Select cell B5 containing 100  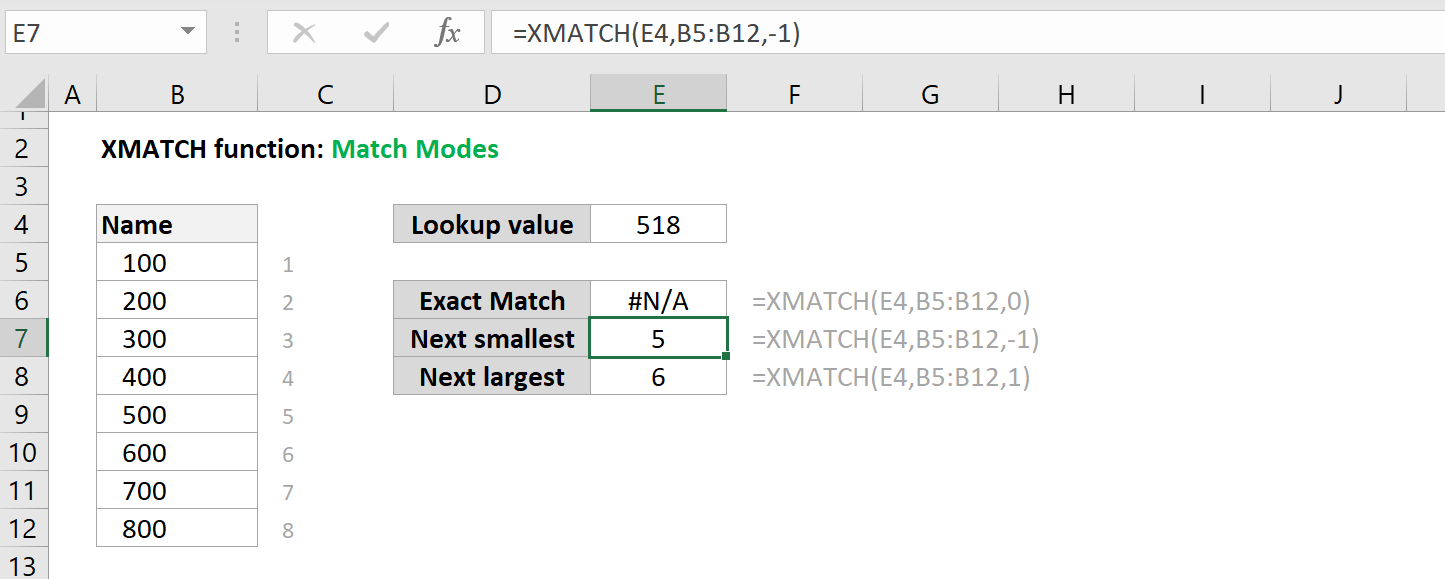176,261
